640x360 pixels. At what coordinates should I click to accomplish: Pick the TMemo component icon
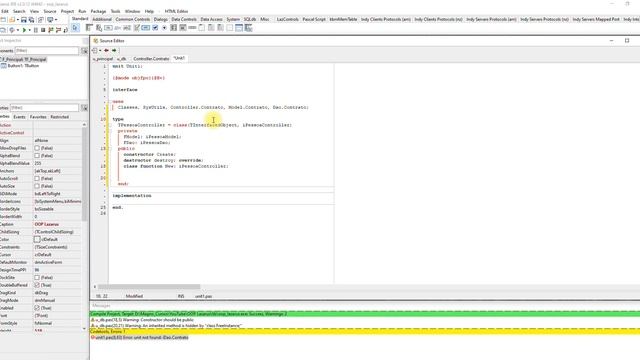[x=137, y=28]
